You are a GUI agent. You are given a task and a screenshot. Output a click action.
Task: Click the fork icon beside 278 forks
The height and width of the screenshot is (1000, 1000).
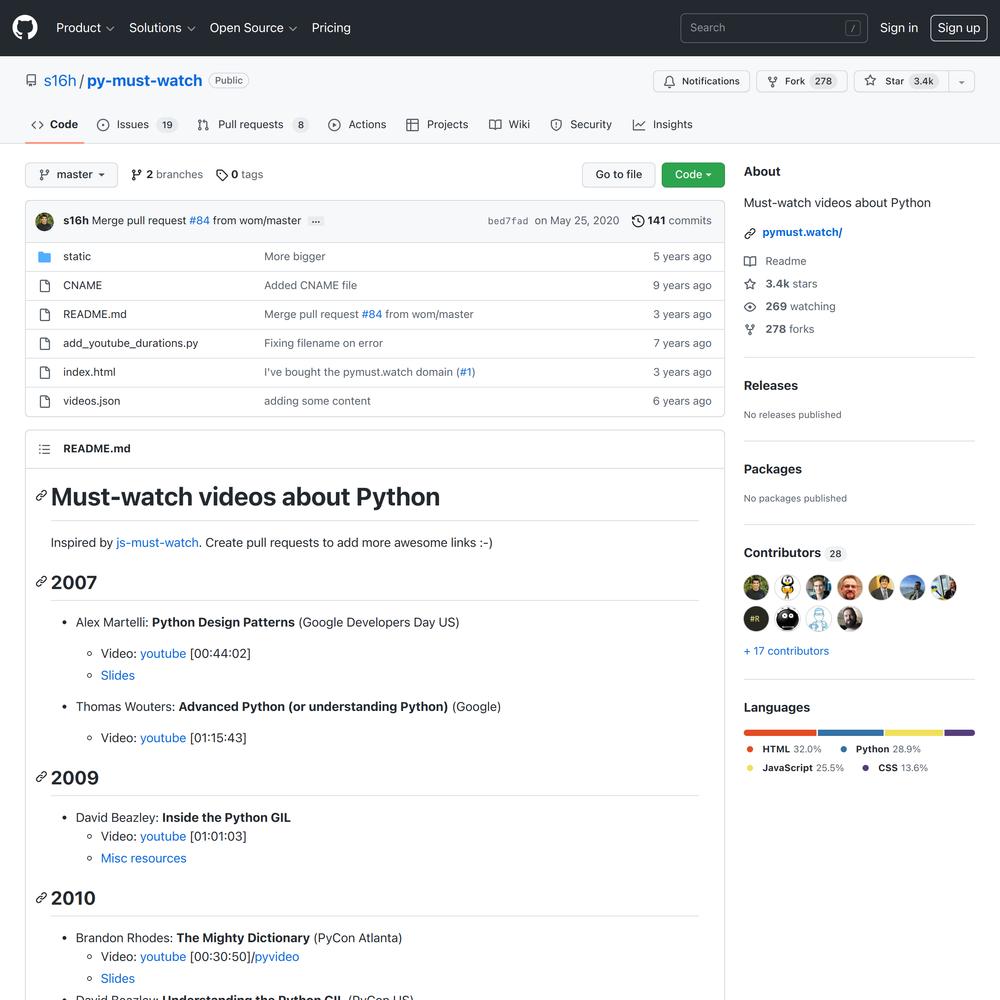(750, 329)
